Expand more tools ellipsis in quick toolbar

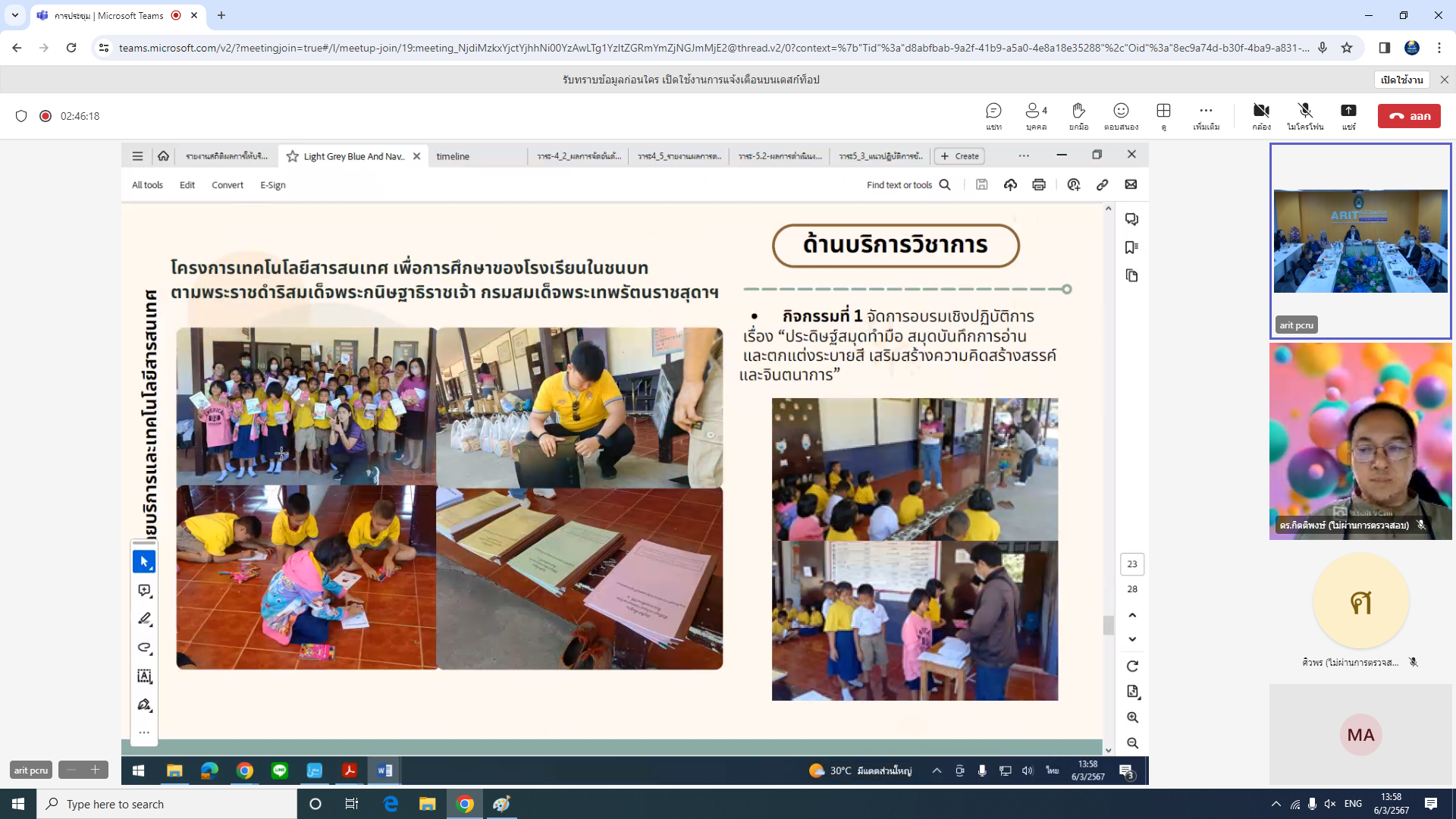pyautogui.click(x=144, y=733)
